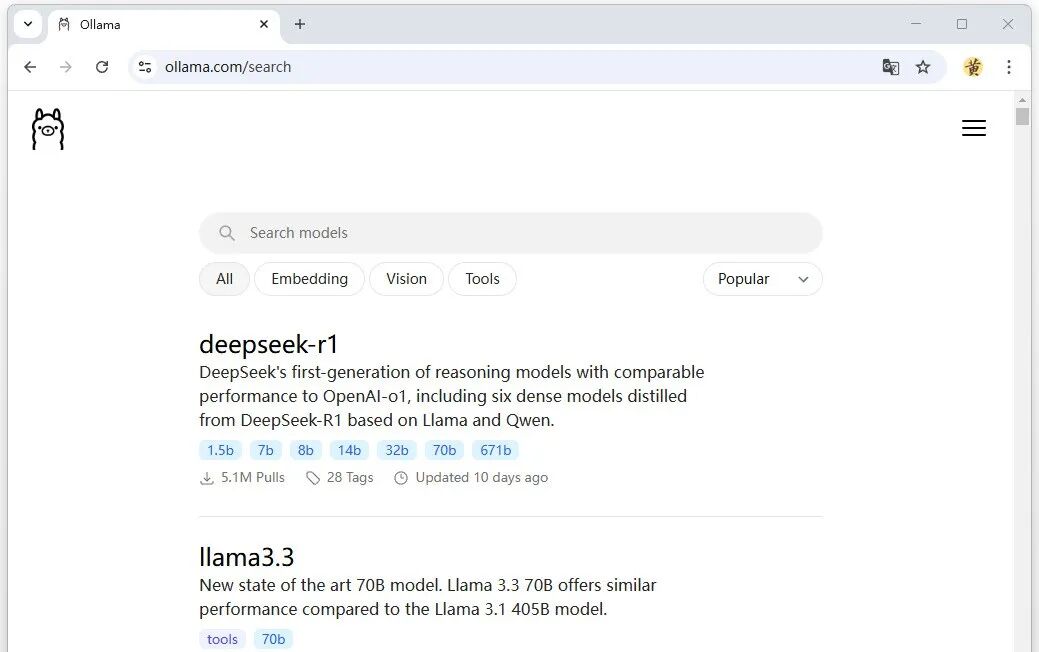Open the deepseek-r1 model page
The width and height of the screenshot is (1039, 652).
coord(268,345)
